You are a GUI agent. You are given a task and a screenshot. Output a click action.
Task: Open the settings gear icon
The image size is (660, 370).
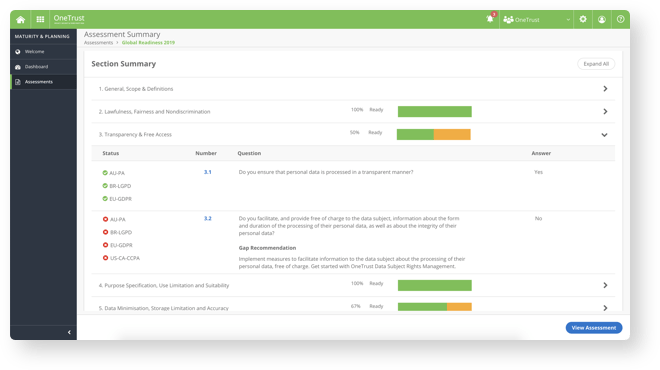click(583, 19)
